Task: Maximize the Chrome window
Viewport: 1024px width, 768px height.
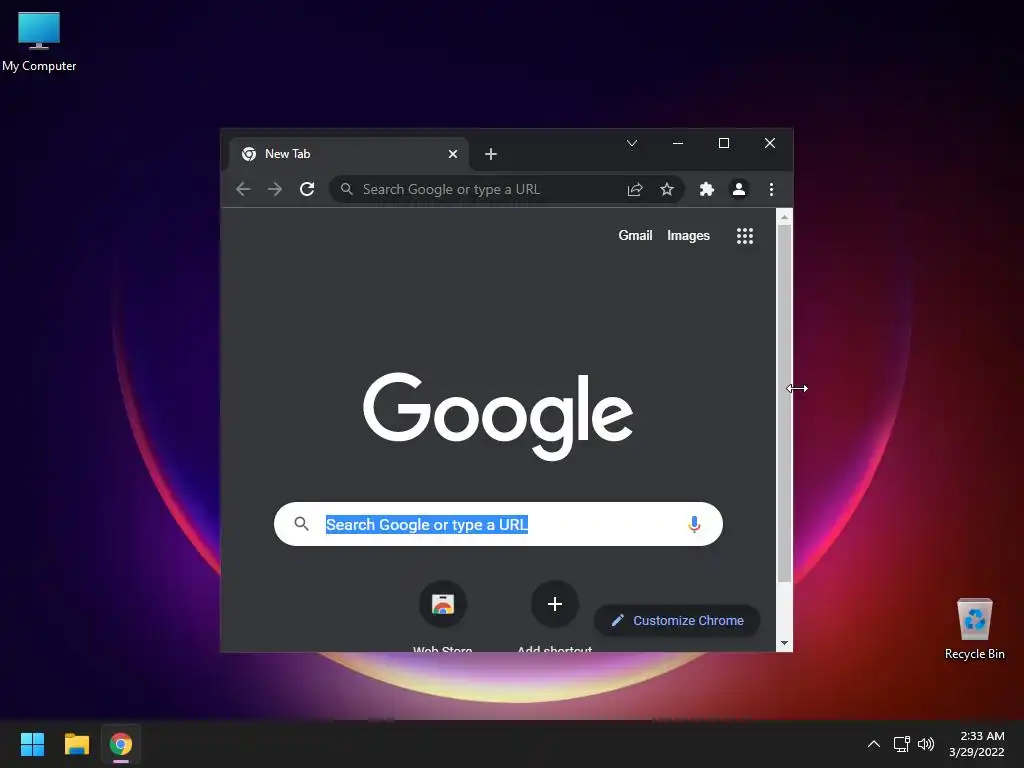Action: (x=724, y=143)
